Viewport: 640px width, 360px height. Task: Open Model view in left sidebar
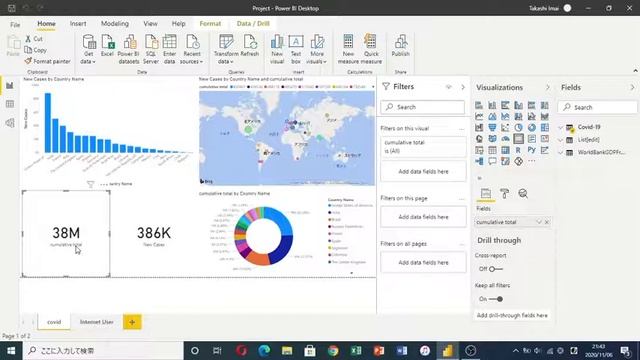10,123
